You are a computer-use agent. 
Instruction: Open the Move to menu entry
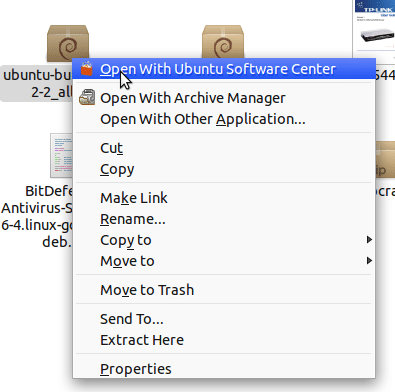[x=224, y=261]
